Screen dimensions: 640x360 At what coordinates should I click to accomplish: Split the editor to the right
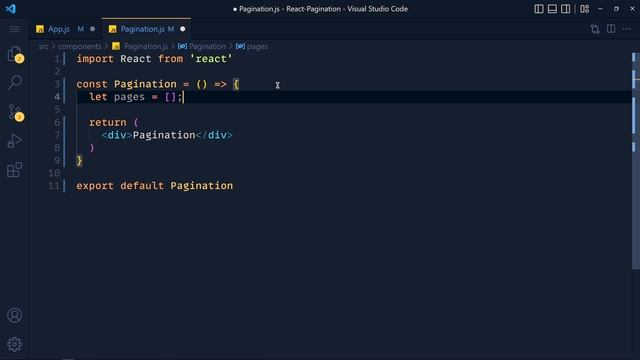coord(611,29)
